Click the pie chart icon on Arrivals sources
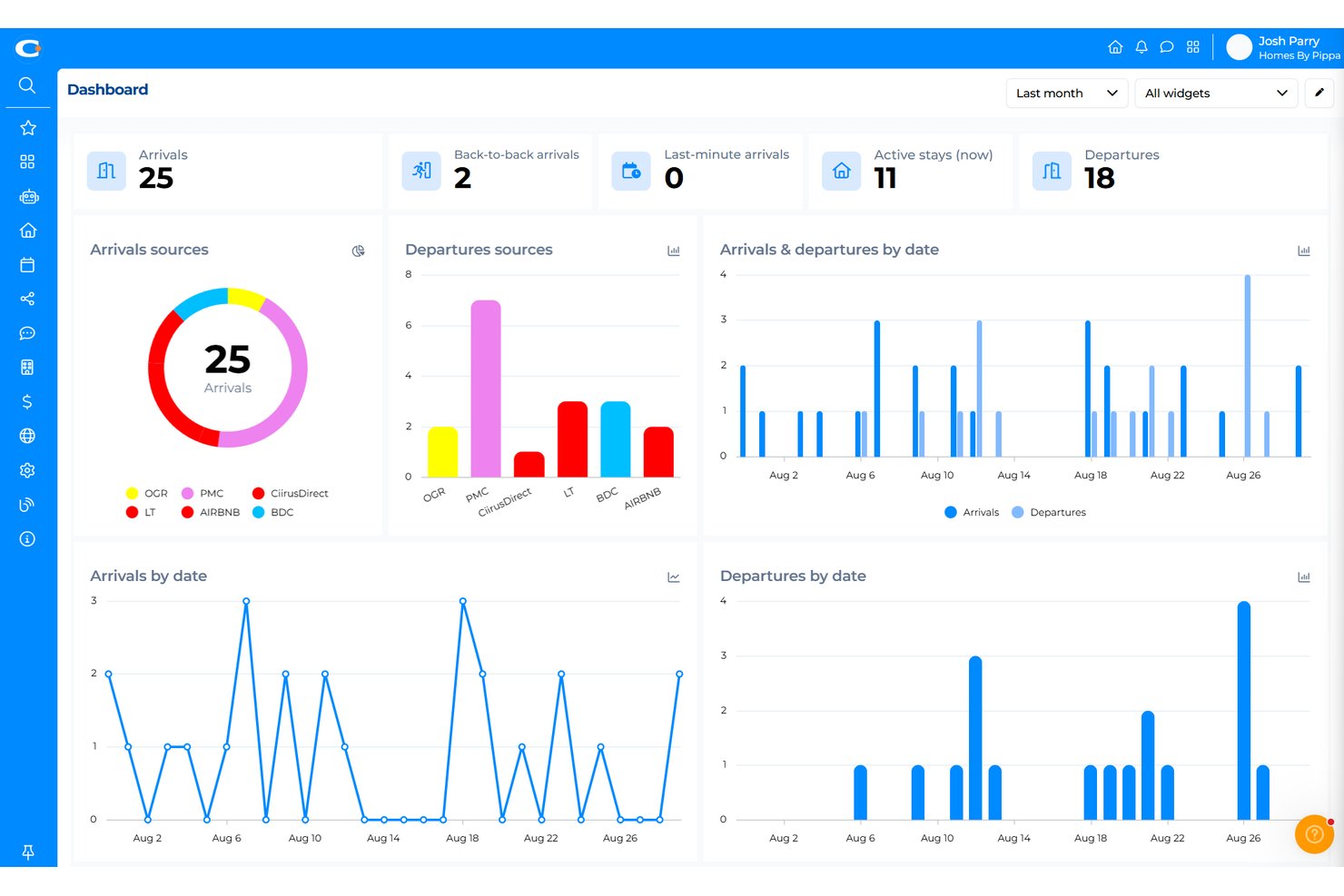The width and height of the screenshot is (1344, 896). click(x=359, y=251)
